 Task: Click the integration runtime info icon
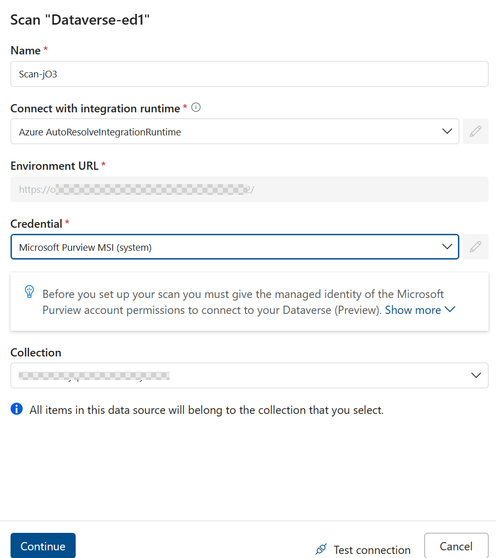point(196,107)
